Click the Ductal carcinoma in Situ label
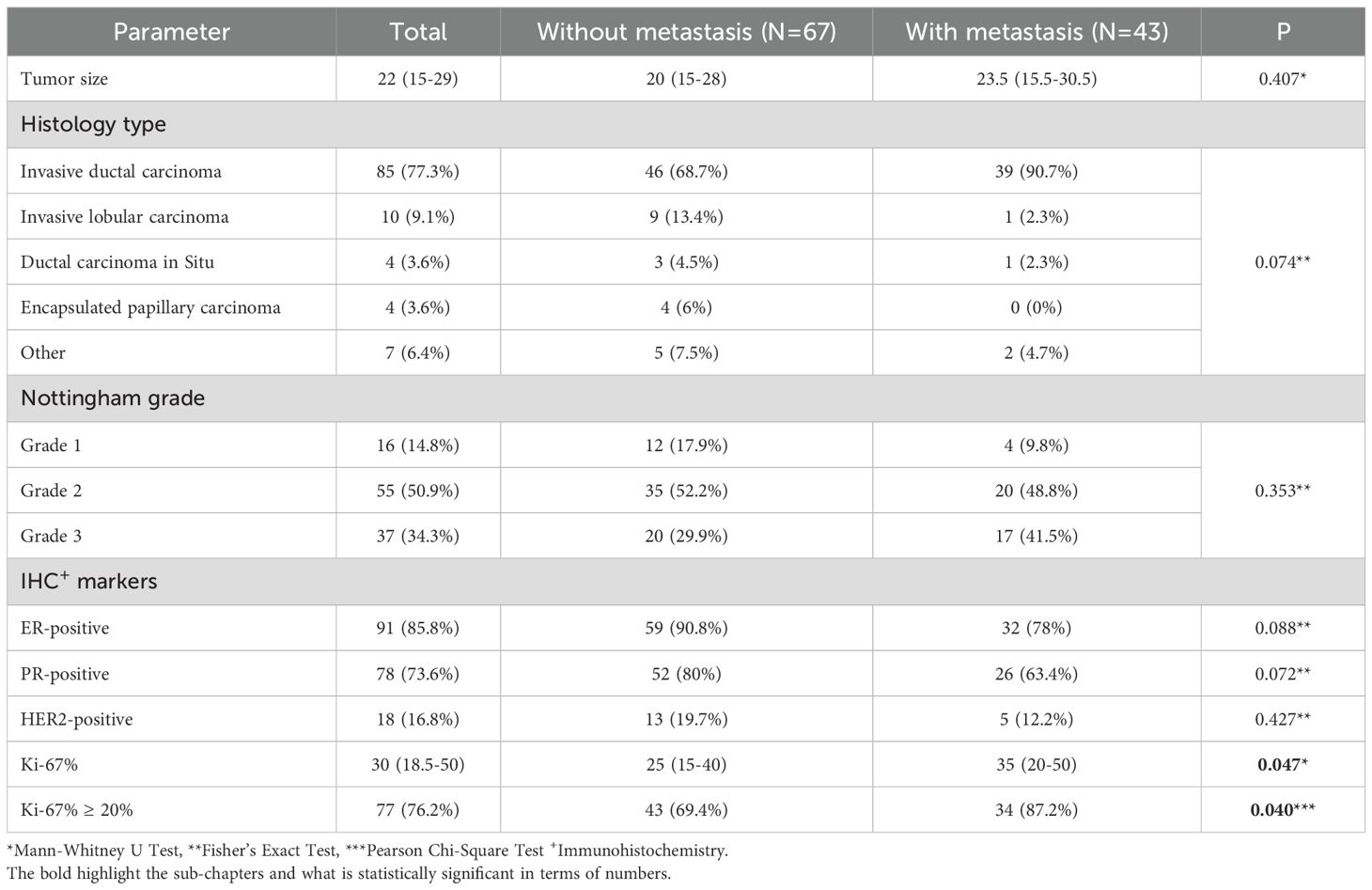Image resolution: width=1372 pixels, height=890 pixels. click(x=117, y=262)
